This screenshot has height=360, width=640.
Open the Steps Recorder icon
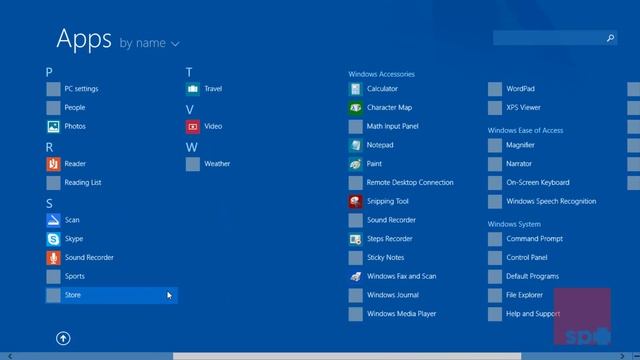(x=356, y=239)
